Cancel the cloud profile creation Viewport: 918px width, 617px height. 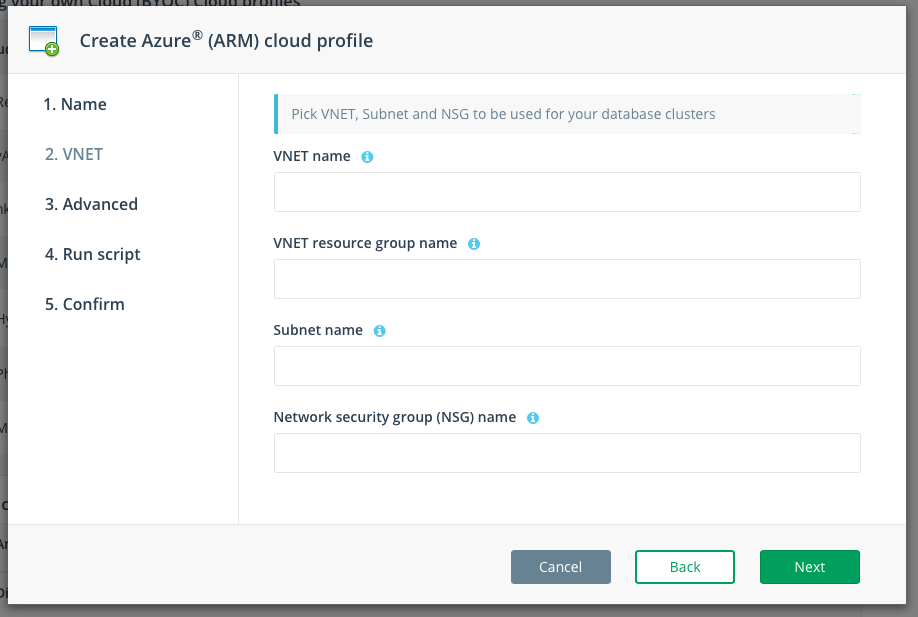(x=561, y=567)
